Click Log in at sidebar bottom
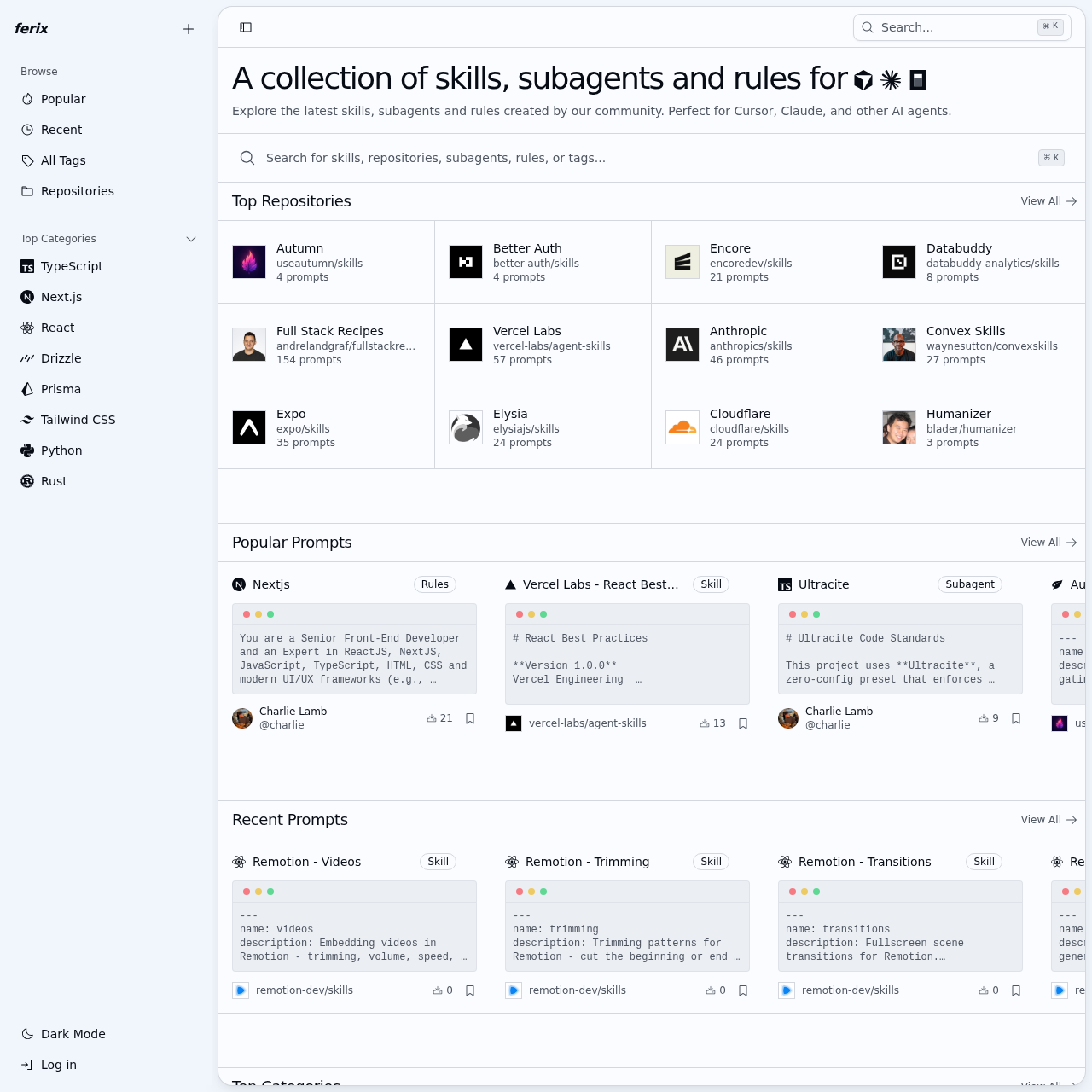This screenshot has width=1092, height=1092. 109,1065
